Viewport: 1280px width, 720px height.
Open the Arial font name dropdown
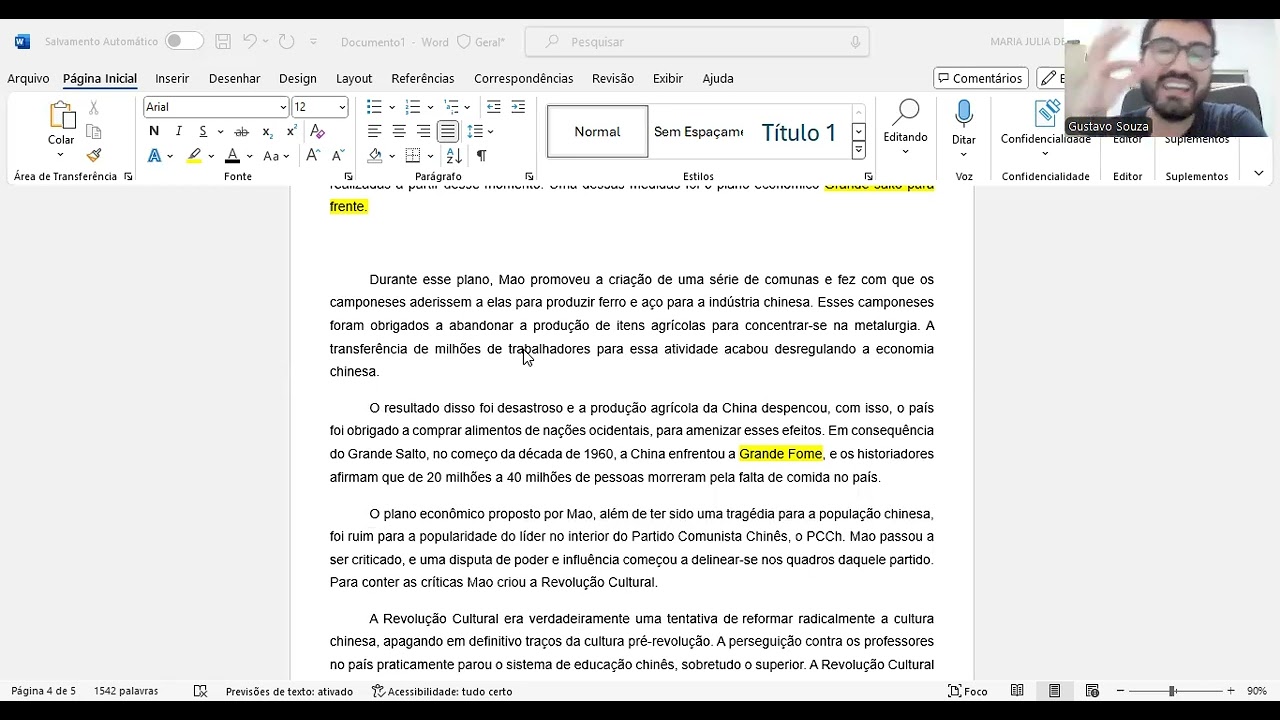point(283,107)
